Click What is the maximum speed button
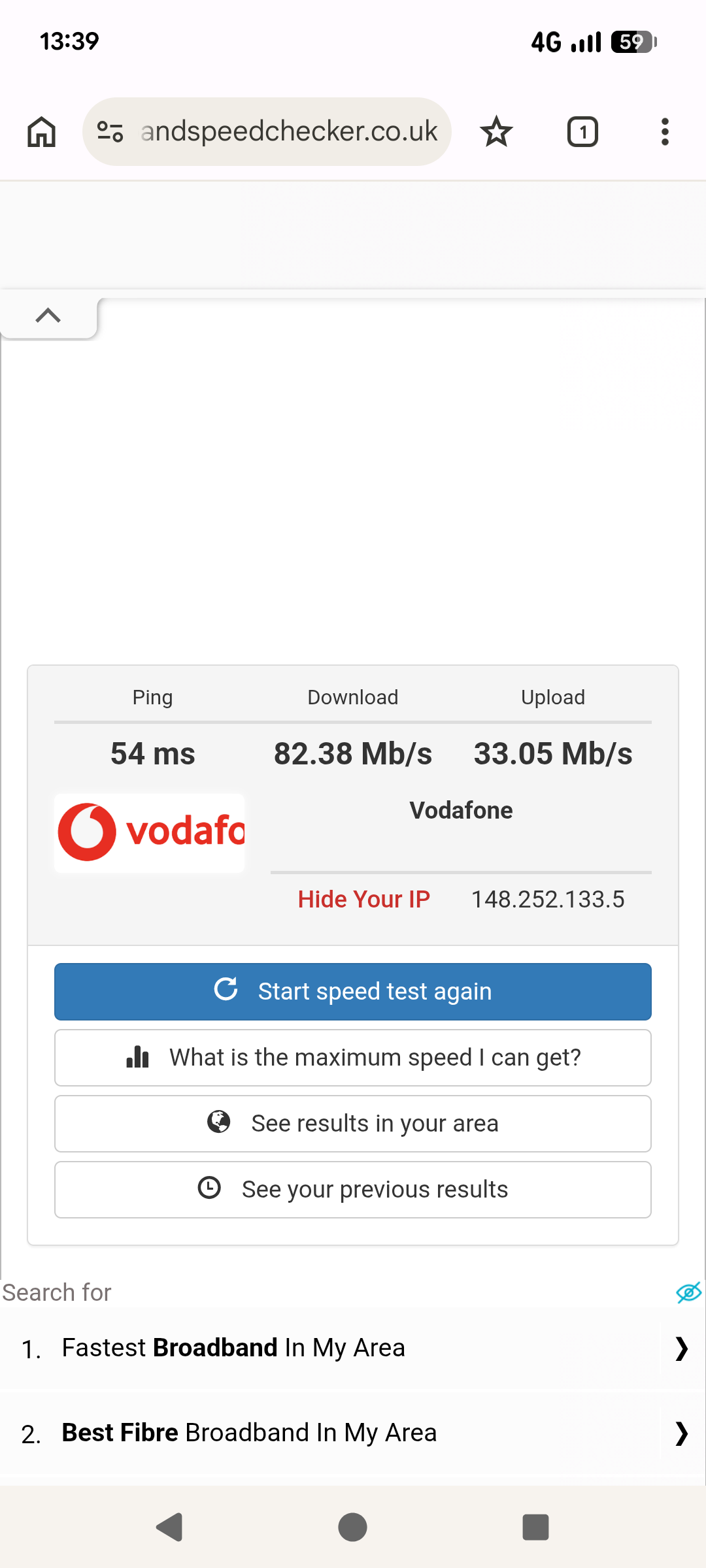706x1568 pixels. (x=353, y=1058)
